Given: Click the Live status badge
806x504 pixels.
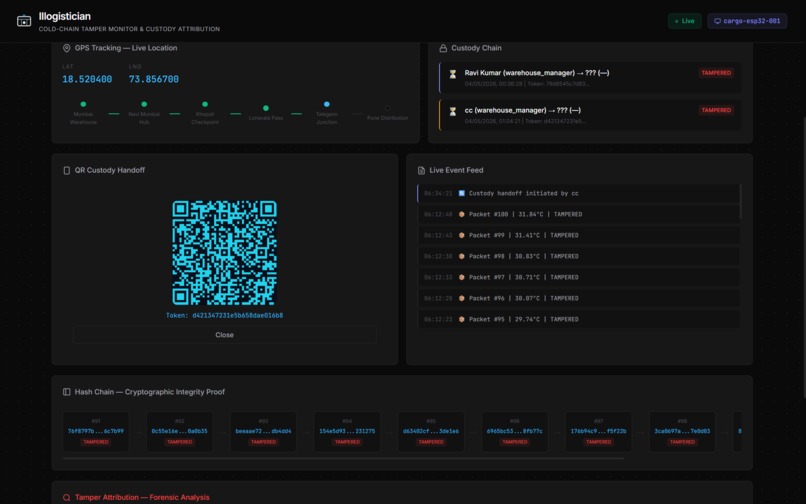Looking at the screenshot, I should point(684,21).
